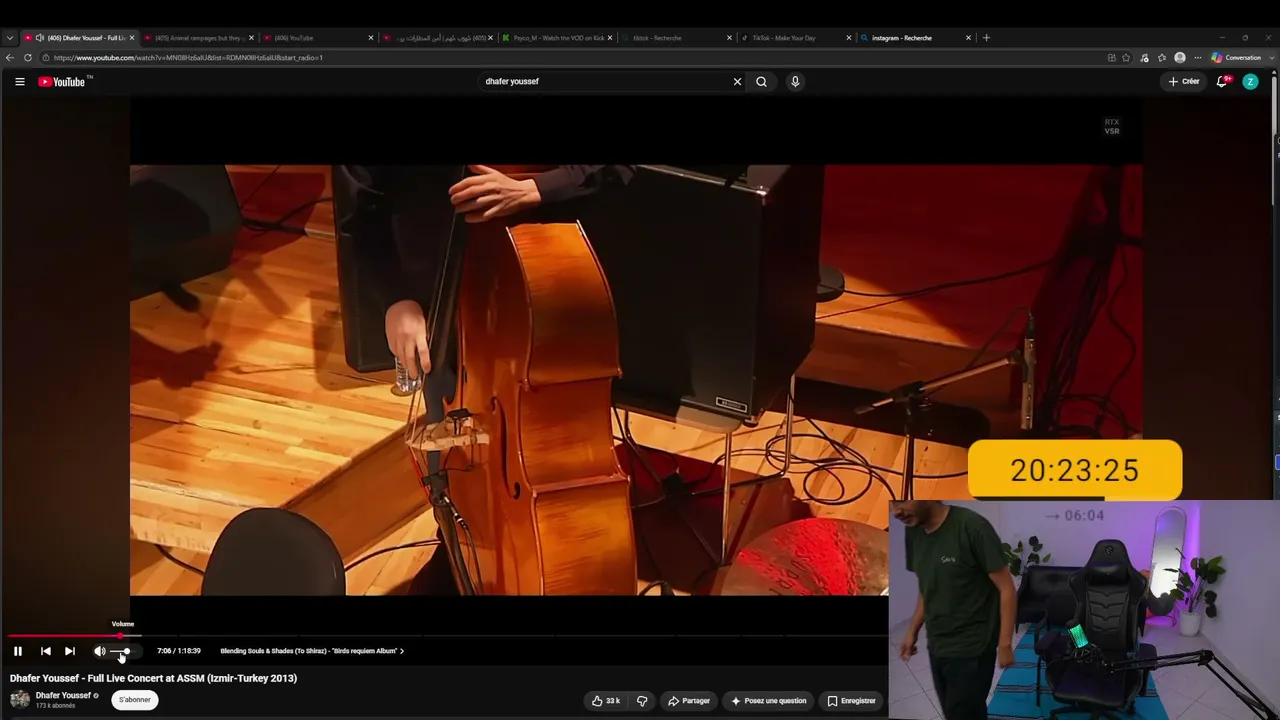Open the media control music icon
1280x720 pixels.
point(1144,58)
